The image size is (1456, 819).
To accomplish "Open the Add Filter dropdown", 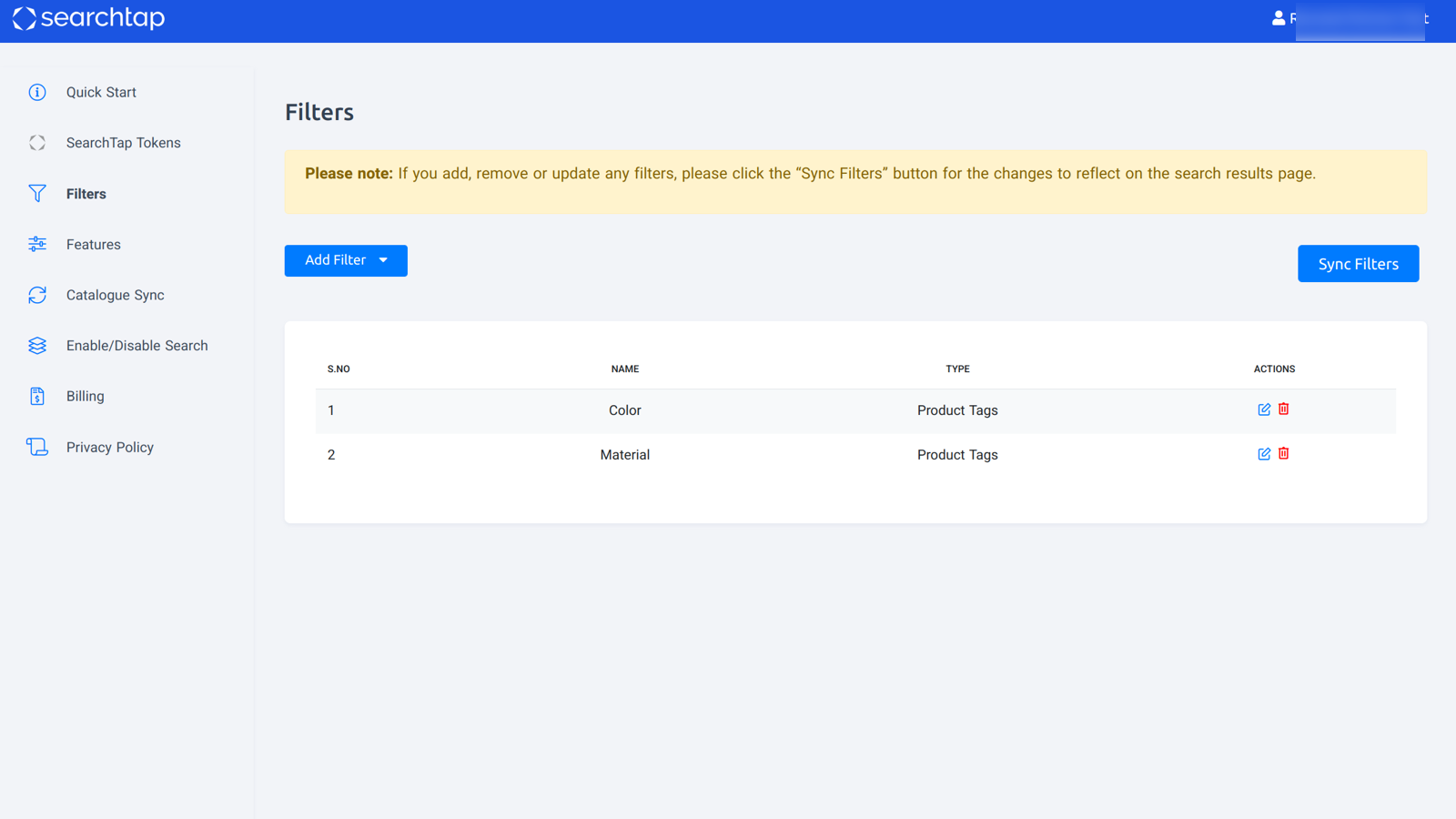I will [x=346, y=260].
